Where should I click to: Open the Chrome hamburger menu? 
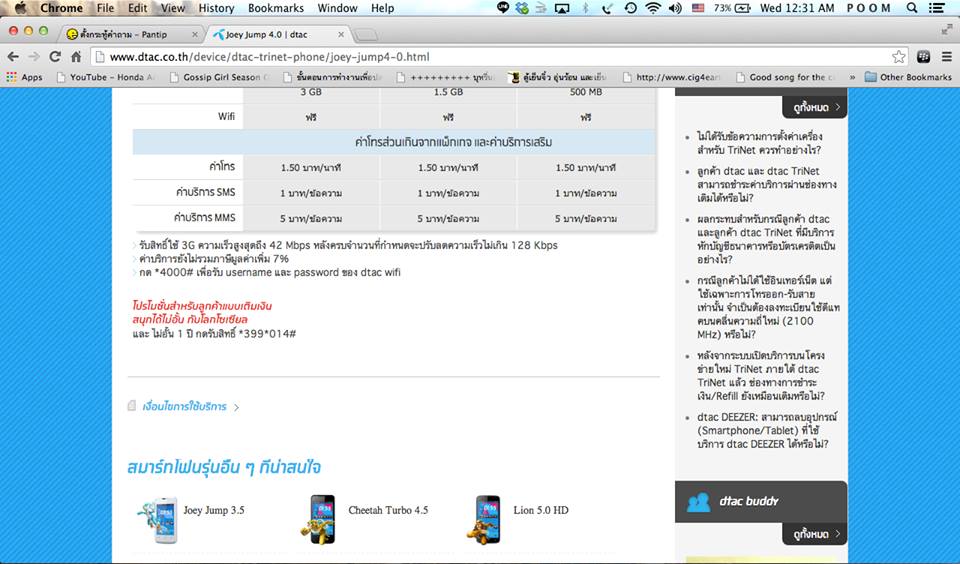click(x=947, y=57)
